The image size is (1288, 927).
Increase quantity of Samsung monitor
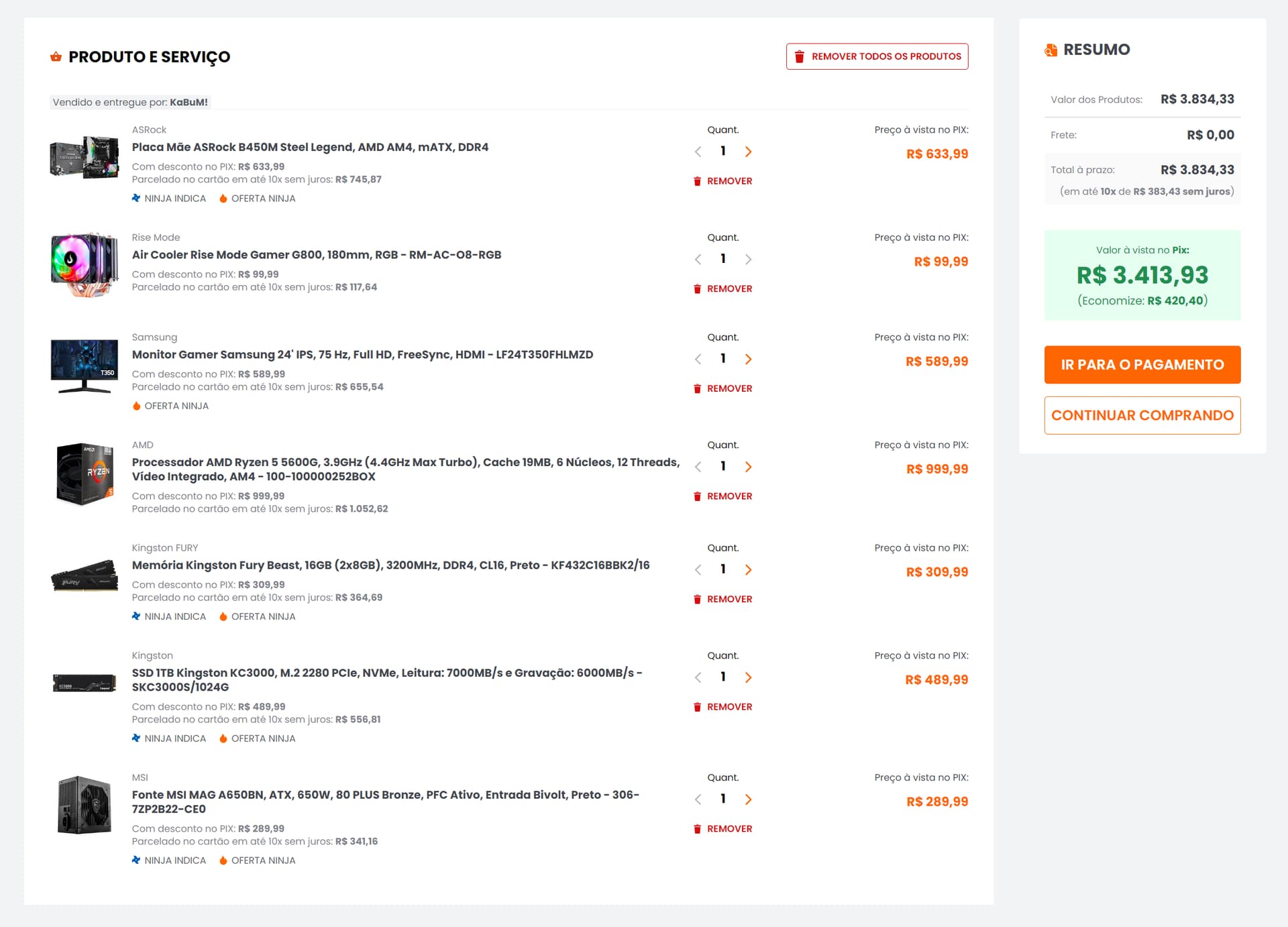tap(748, 360)
